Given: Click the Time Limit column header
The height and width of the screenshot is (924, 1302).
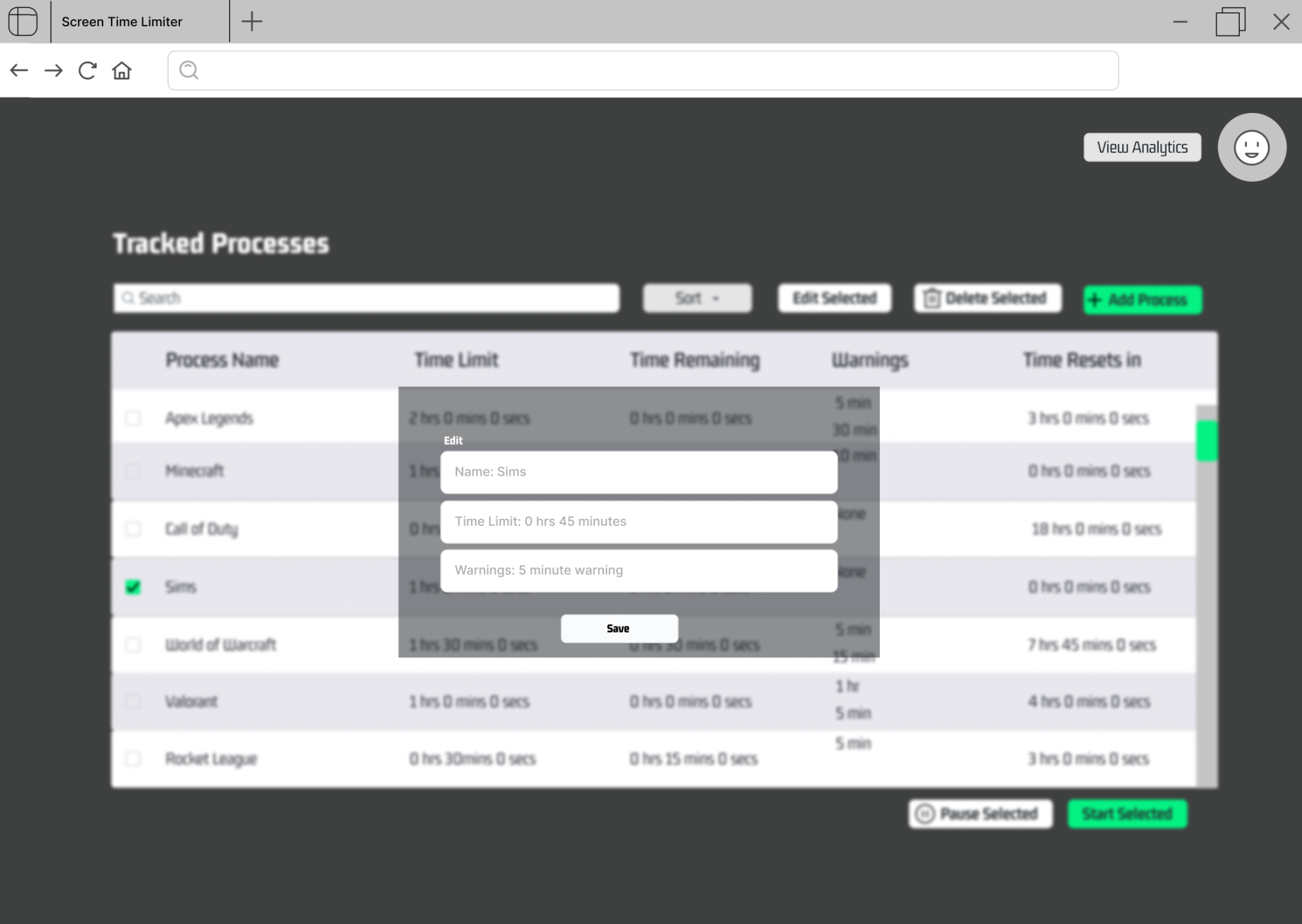Looking at the screenshot, I should click(x=456, y=360).
